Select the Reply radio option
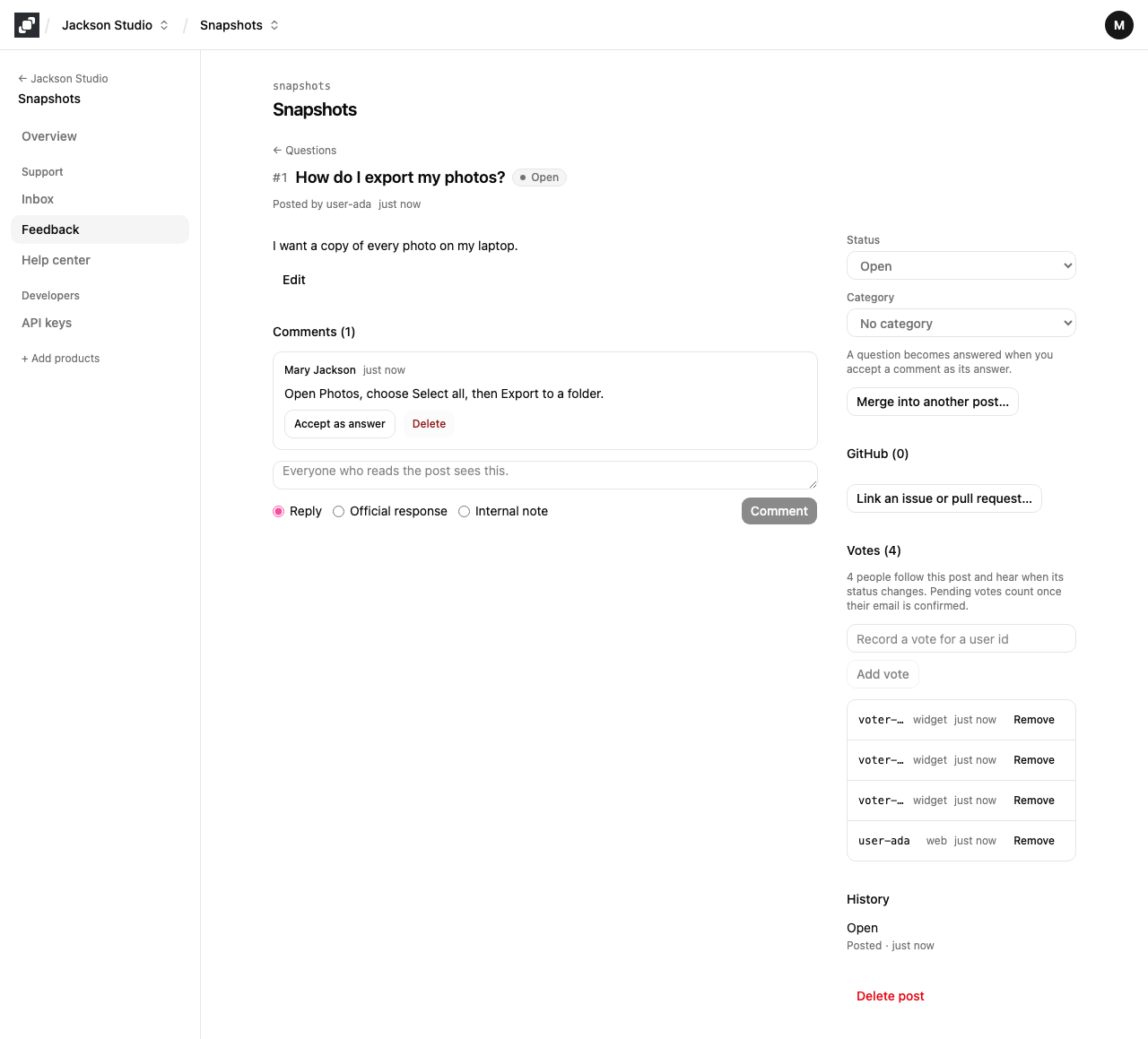Viewport: 1148px width, 1039px height. pos(279,511)
